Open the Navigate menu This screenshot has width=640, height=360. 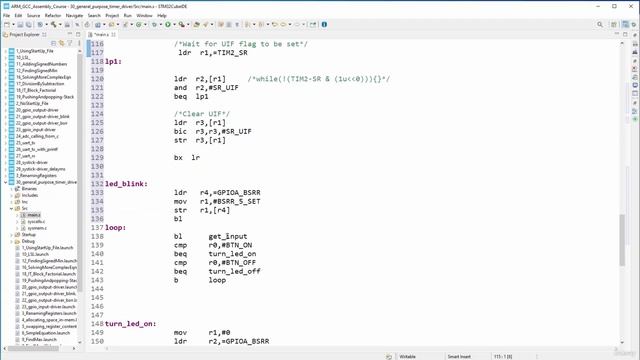point(74,16)
